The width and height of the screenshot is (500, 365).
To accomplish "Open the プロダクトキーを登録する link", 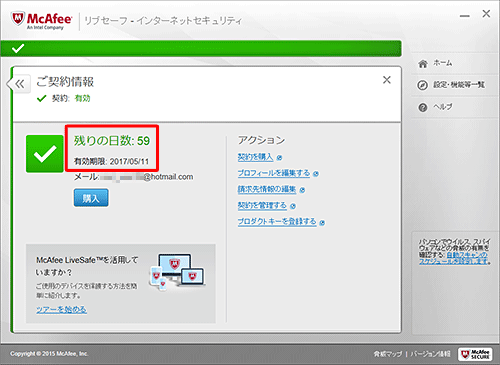I will [277, 222].
